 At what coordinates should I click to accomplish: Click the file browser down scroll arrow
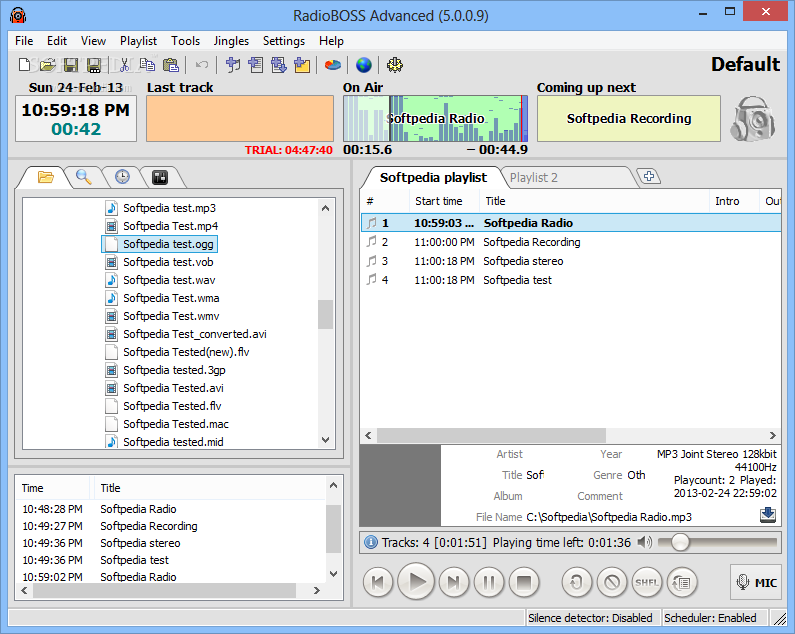(326, 440)
